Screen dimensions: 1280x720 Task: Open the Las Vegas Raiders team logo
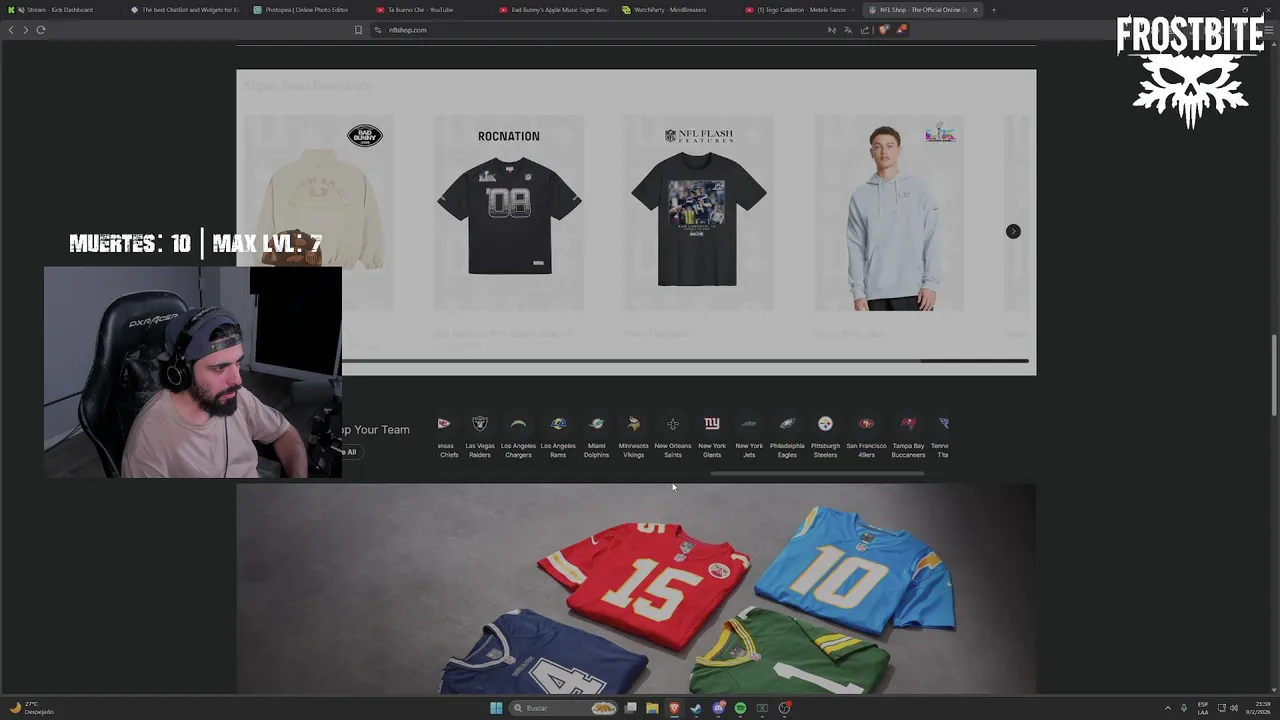tap(480, 424)
